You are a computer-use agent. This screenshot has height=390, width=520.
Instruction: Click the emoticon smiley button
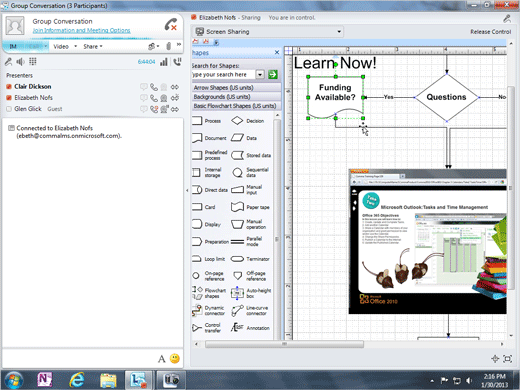pos(175,358)
